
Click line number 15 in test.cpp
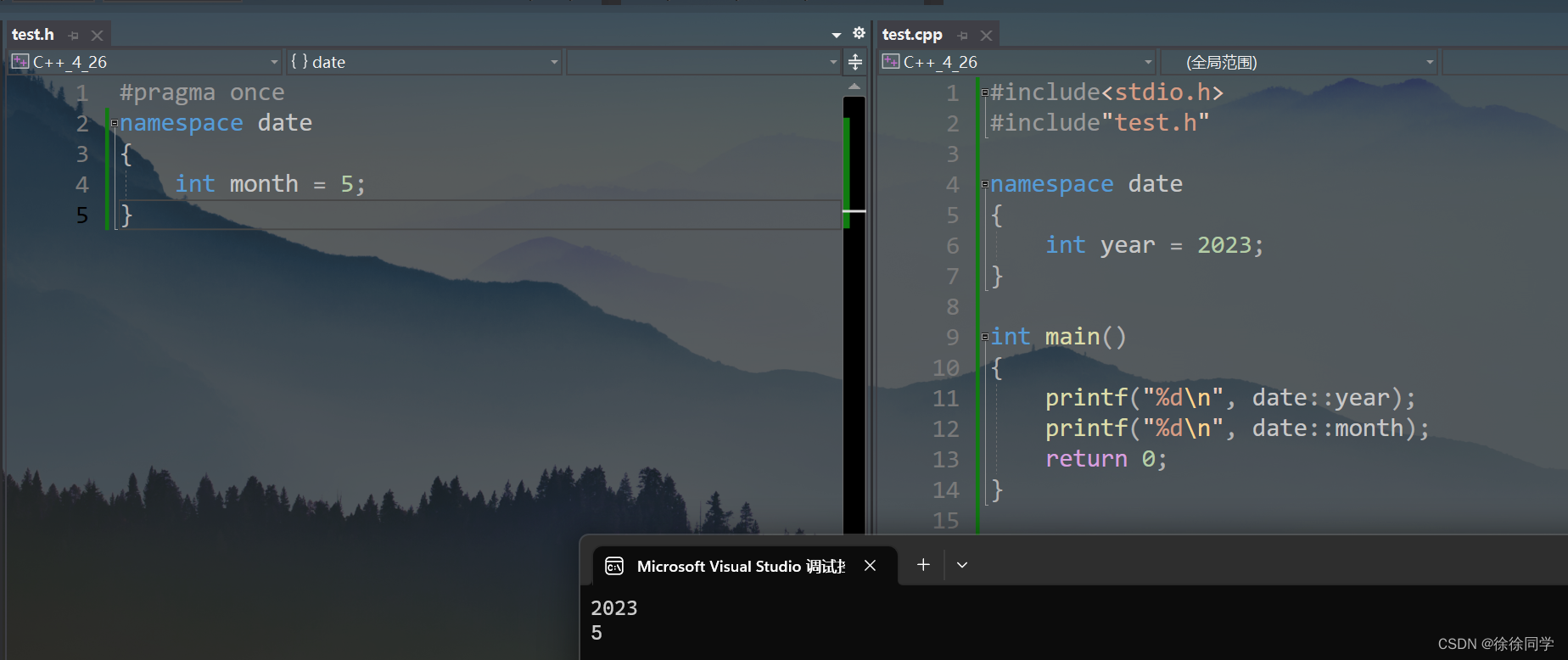[x=946, y=521]
